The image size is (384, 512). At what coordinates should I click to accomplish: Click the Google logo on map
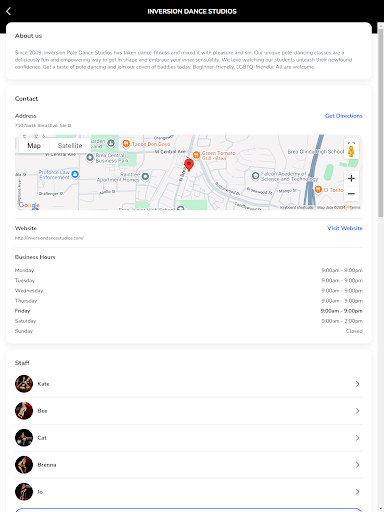tap(29, 205)
